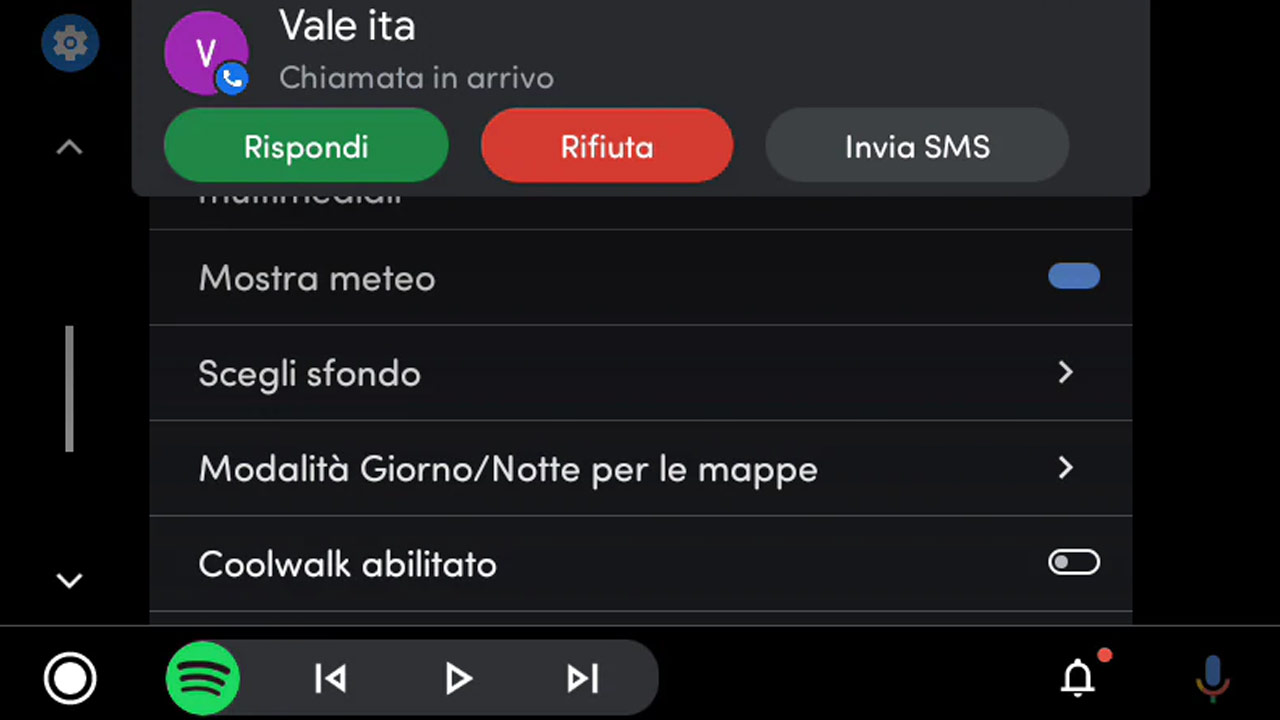Screen dimensions: 1280x720
Task: Click the down chevron on left sidebar
Action: 69,580
